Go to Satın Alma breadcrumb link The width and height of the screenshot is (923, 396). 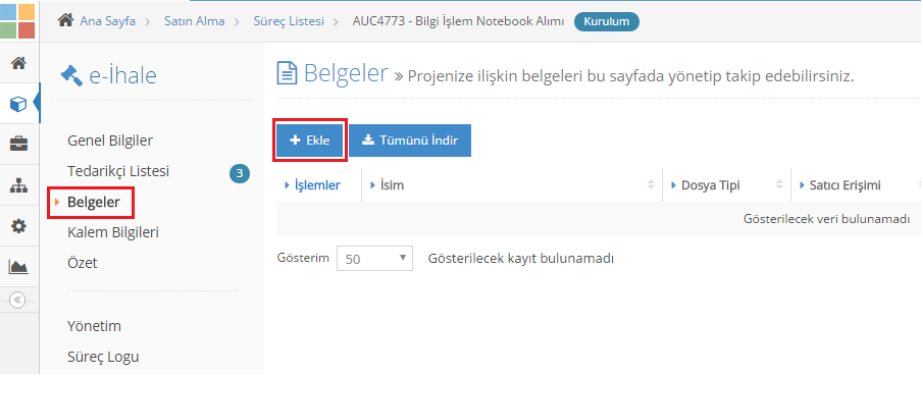194,21
